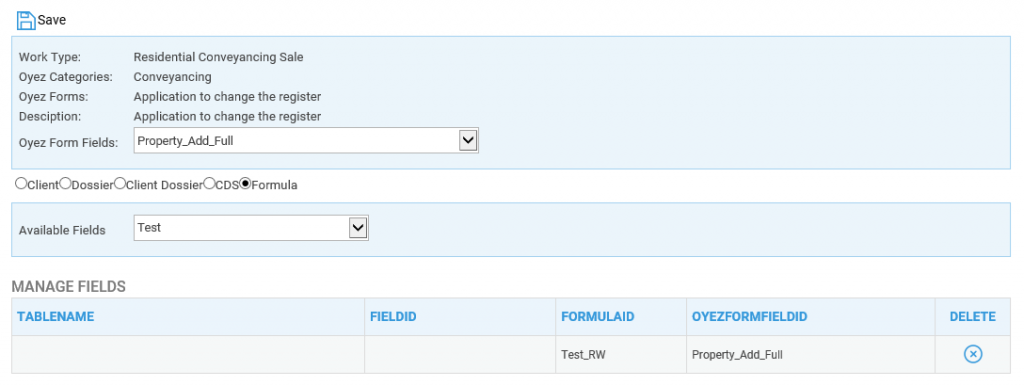The width and height of the screenshot is (1024, 386).
Task: Select the Client radio button
Action: coord(21,184)
